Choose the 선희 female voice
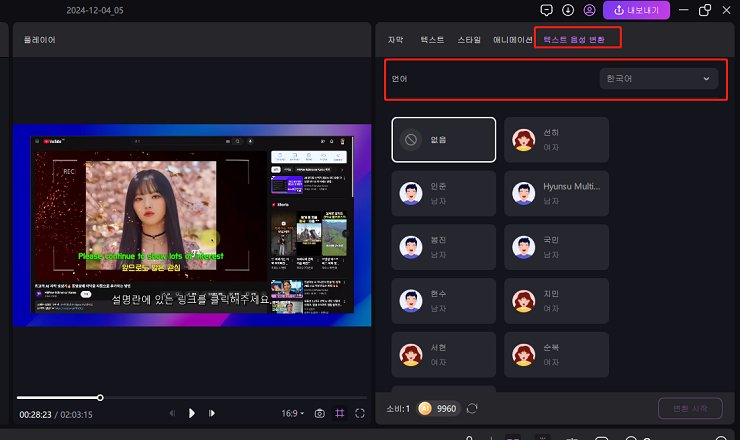The width and height of the screenshot is (740, 440). (556, 140)
